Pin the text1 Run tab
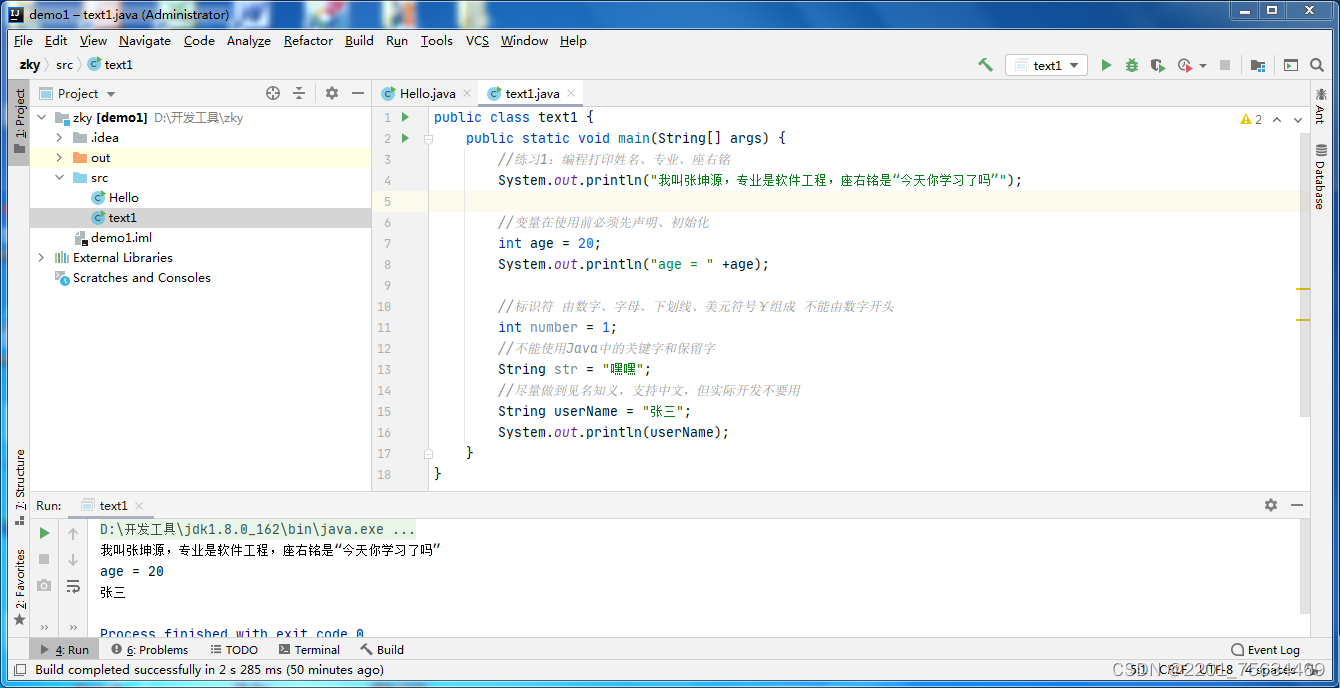 tap(110, 505)
